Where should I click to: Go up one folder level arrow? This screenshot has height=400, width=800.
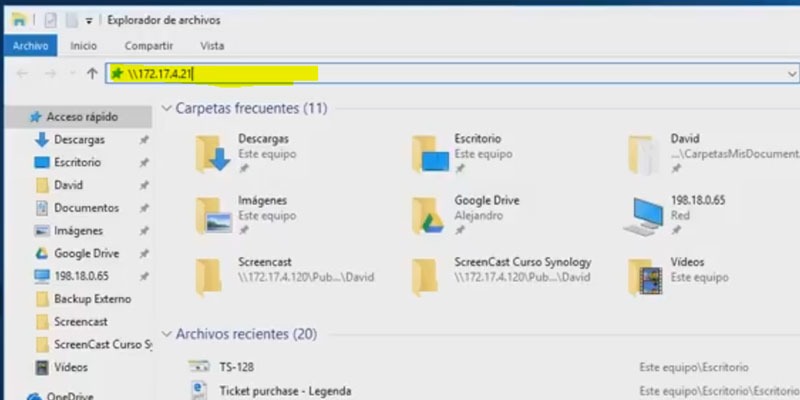(x=92, y=74)
